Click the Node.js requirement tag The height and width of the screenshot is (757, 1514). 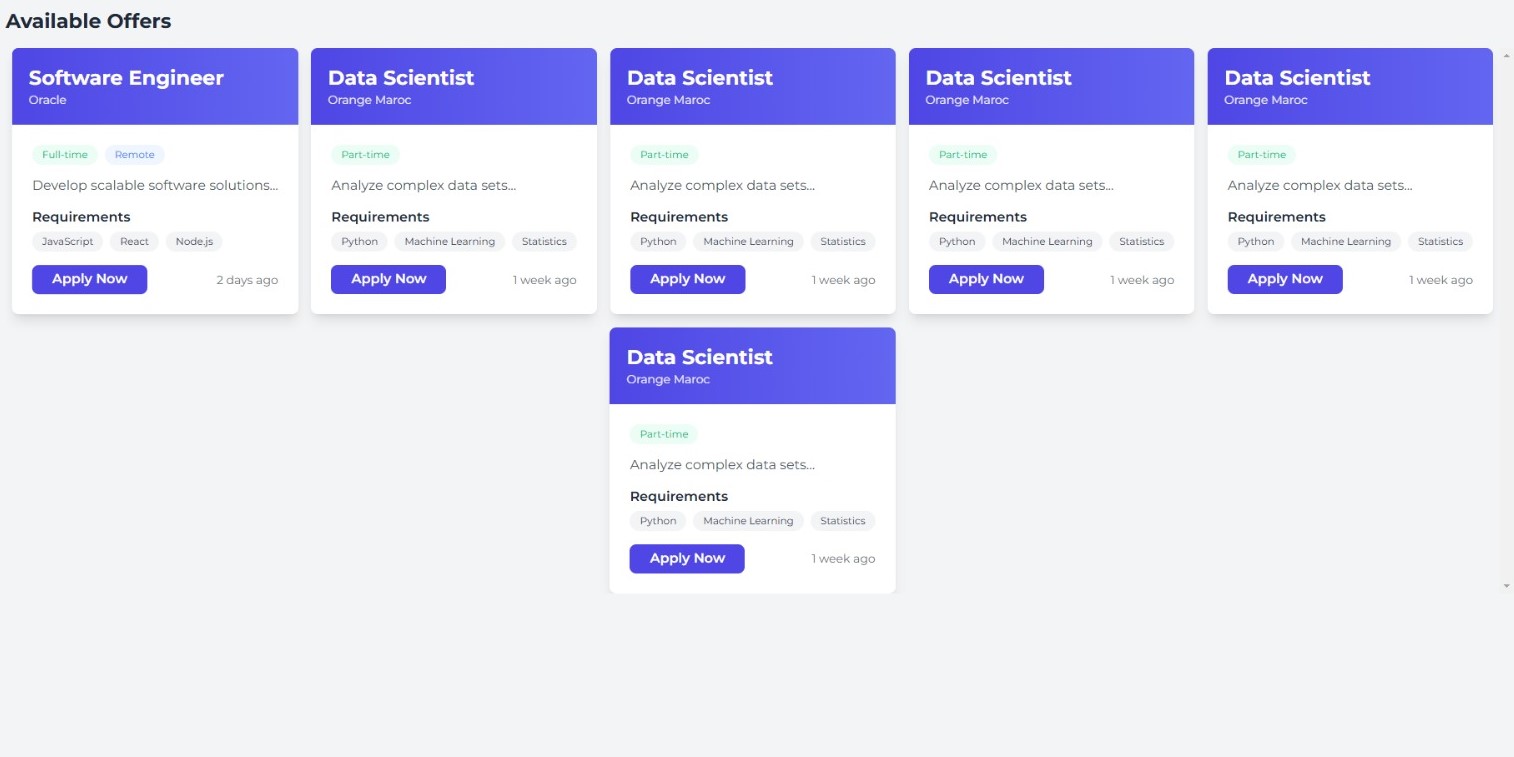point(193,241)
